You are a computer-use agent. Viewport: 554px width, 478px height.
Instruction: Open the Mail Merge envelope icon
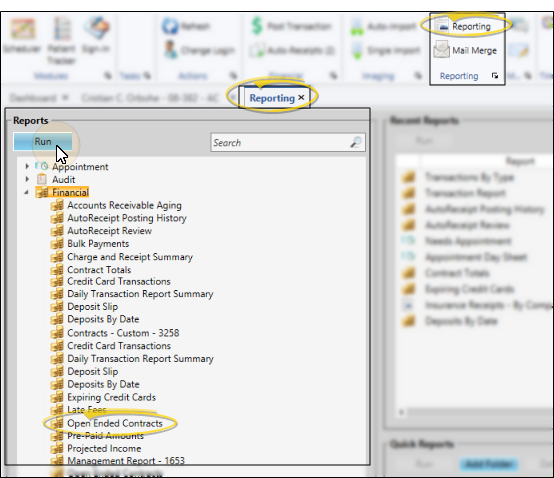[x=442, y=49]
